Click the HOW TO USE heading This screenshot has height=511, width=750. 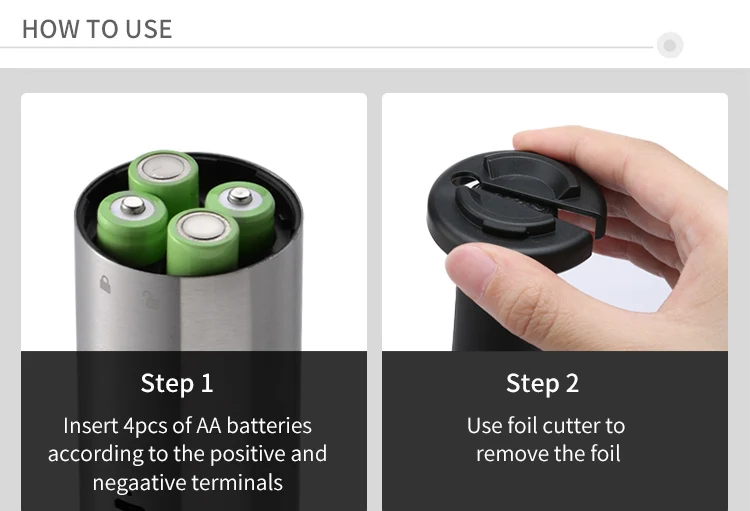pyautogui.click(x=97, y=29)
